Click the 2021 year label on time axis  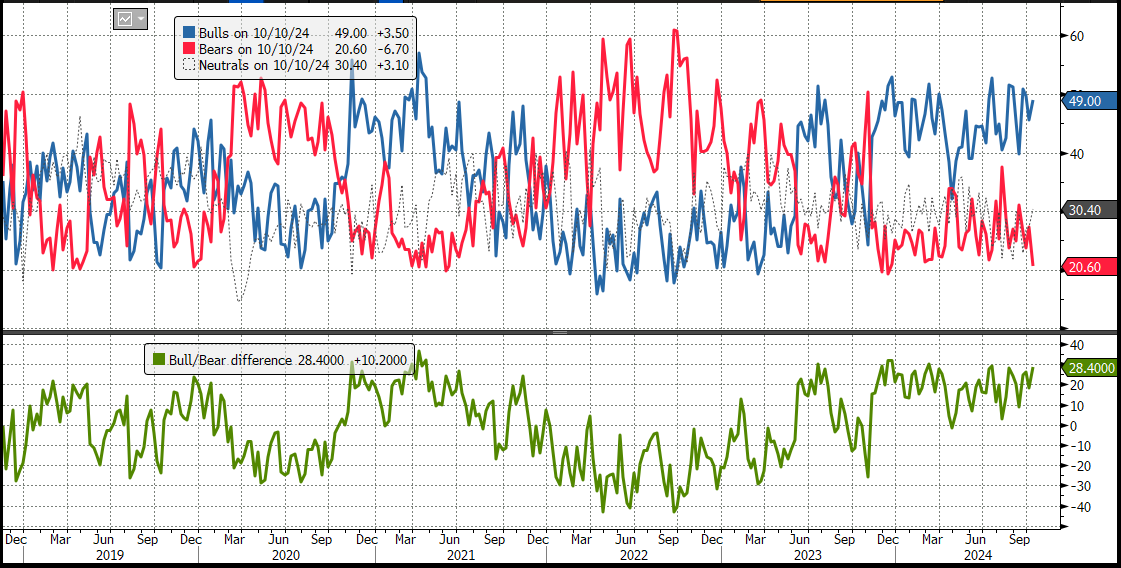coord(460,554)
